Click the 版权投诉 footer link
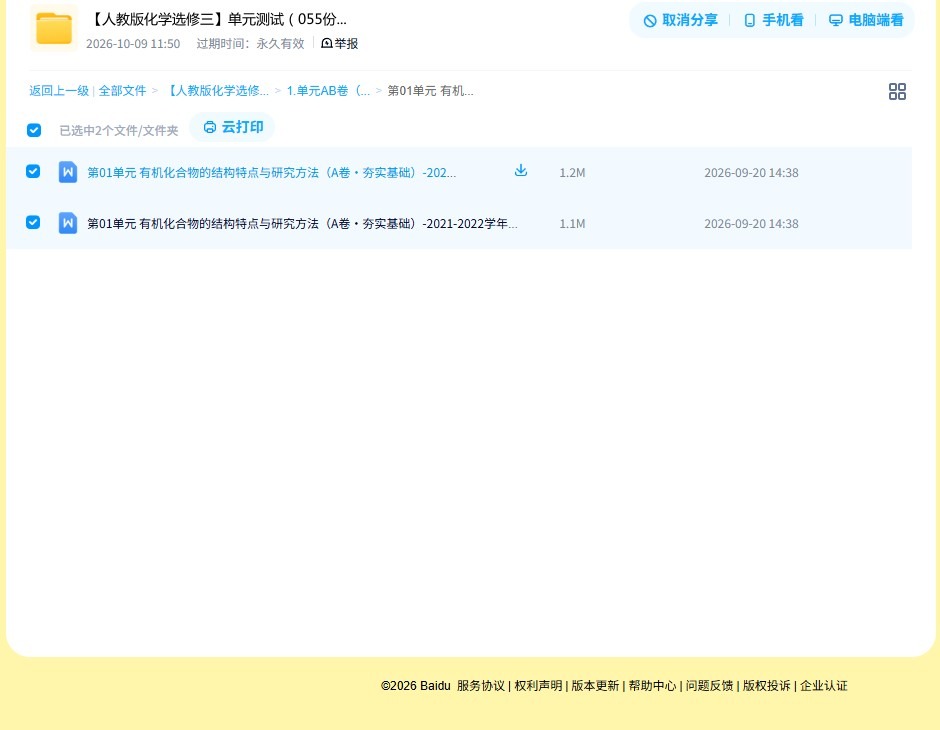The height and width of the screenshot is (730, 940). 767,686
